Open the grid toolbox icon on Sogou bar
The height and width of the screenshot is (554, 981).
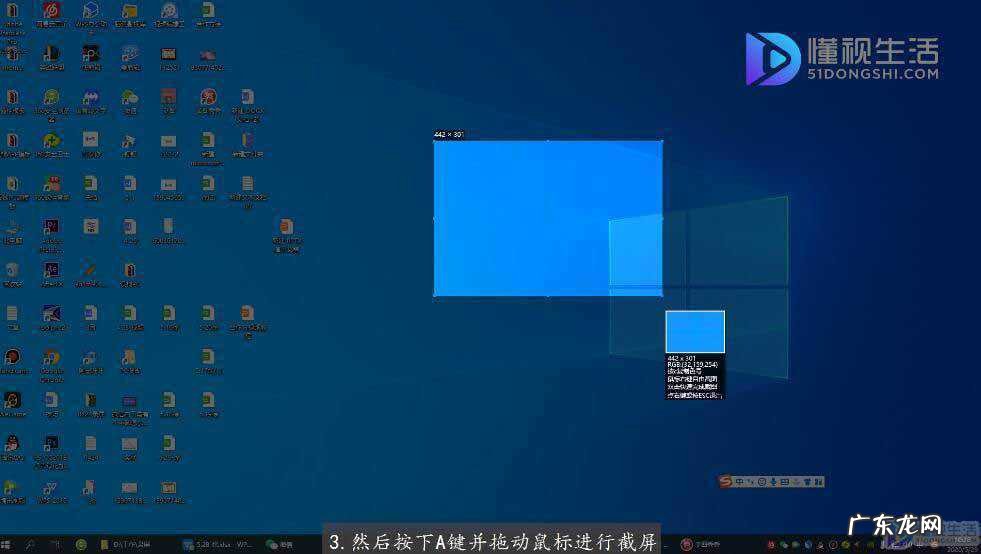pyautogui.click(x=819, y=481)
